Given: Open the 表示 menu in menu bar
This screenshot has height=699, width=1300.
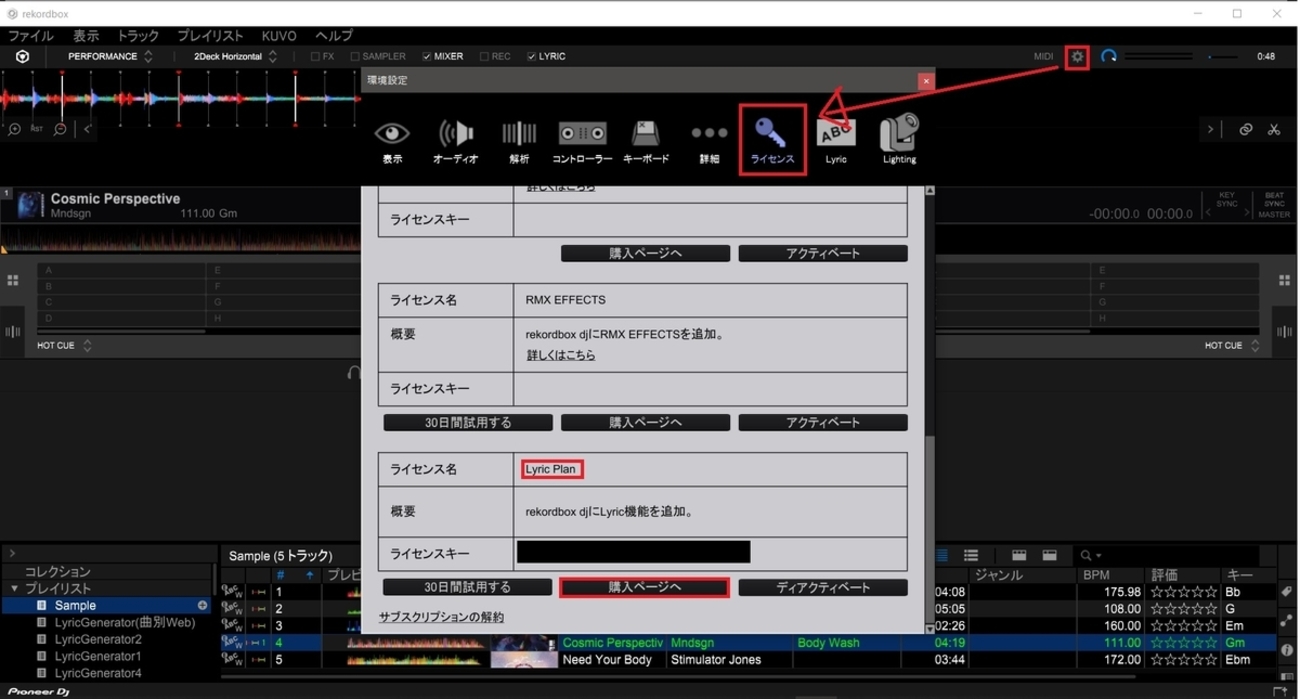Looking at the screenshot, I should pos(86,35).
